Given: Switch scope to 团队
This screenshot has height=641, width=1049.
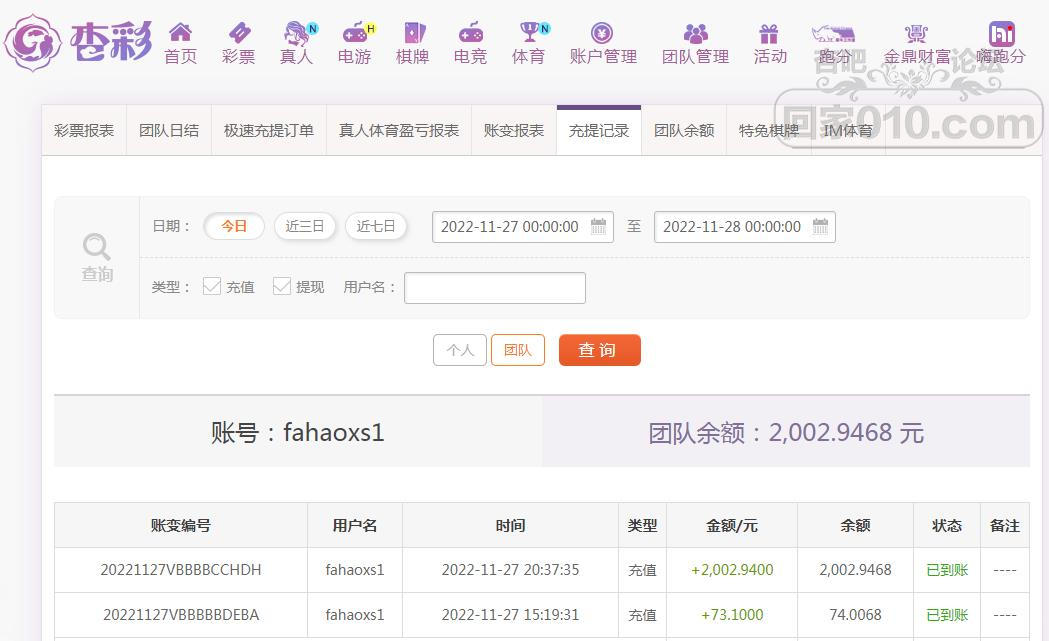Looking at the screenshot, I should coord(518,350).
